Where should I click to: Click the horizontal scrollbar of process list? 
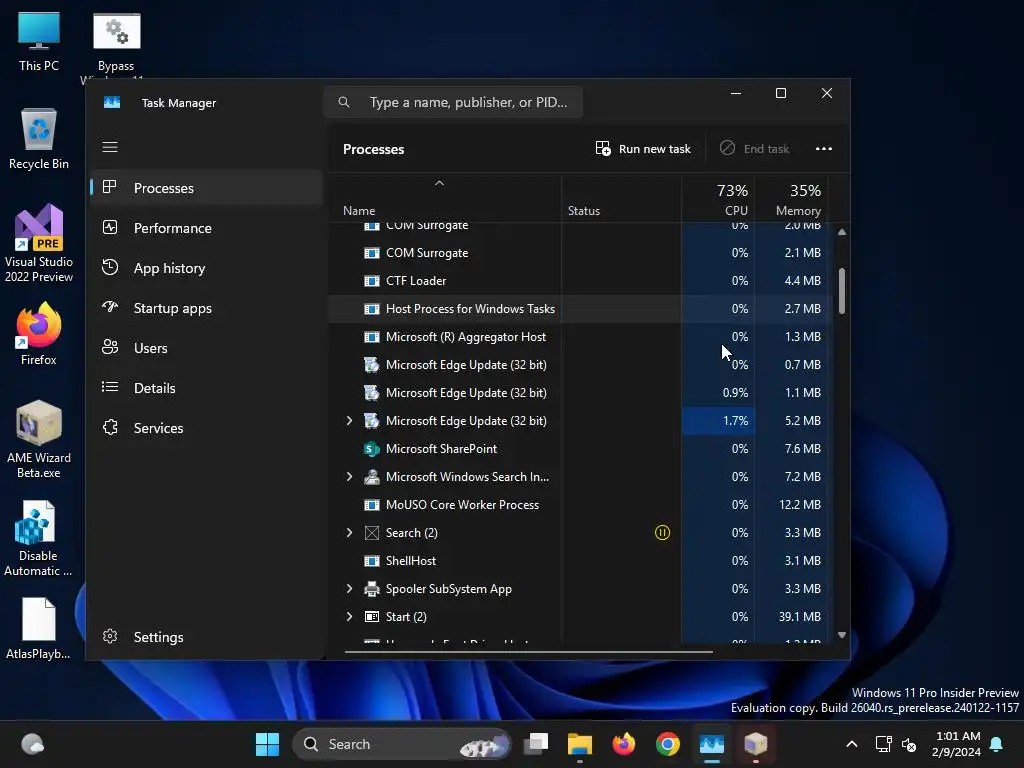pos(528,651)
